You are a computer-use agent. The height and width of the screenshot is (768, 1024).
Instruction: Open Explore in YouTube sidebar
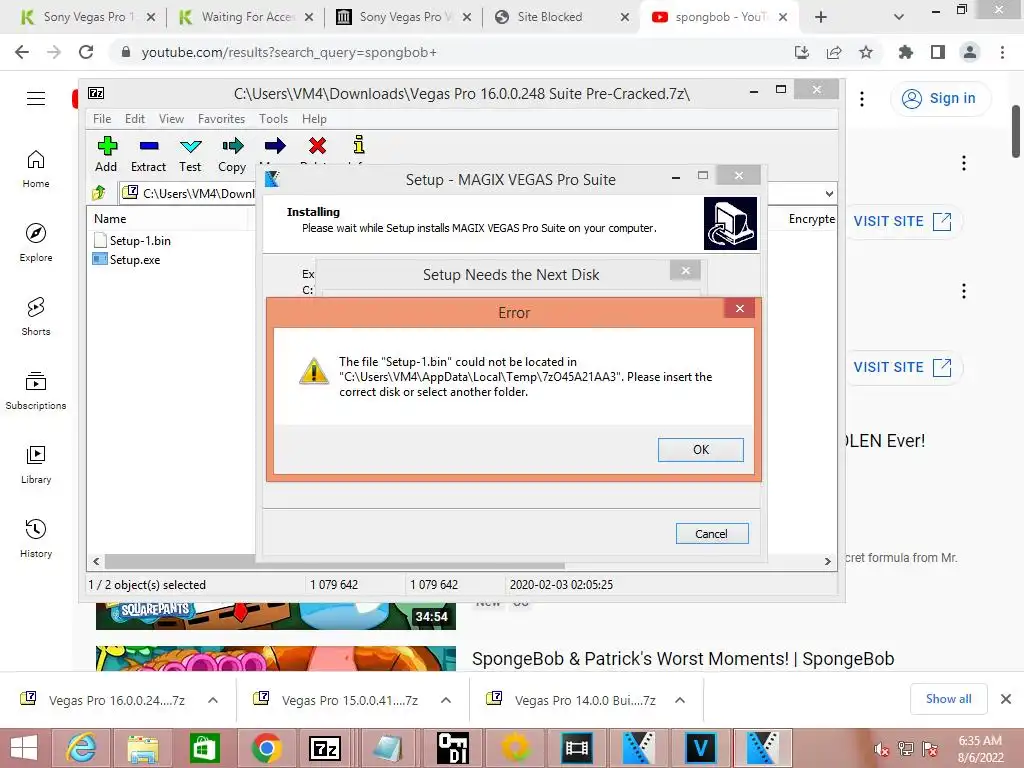(36, 242)
